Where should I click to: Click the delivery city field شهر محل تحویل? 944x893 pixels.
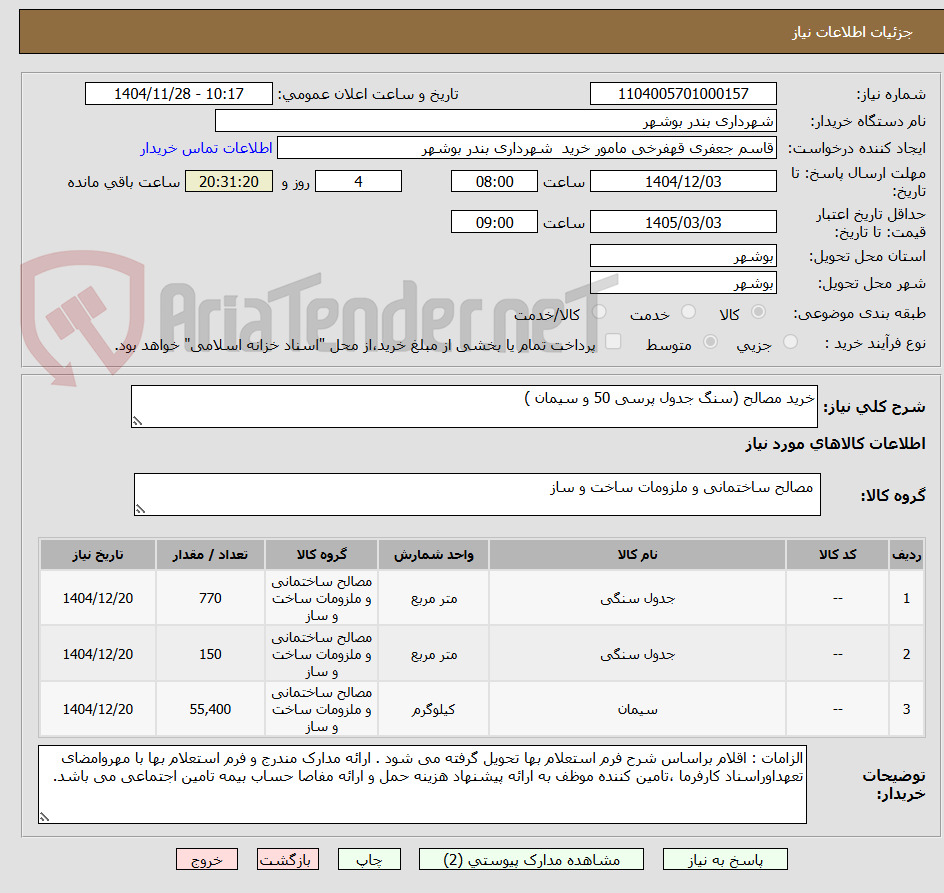click(x=683, y=283)
